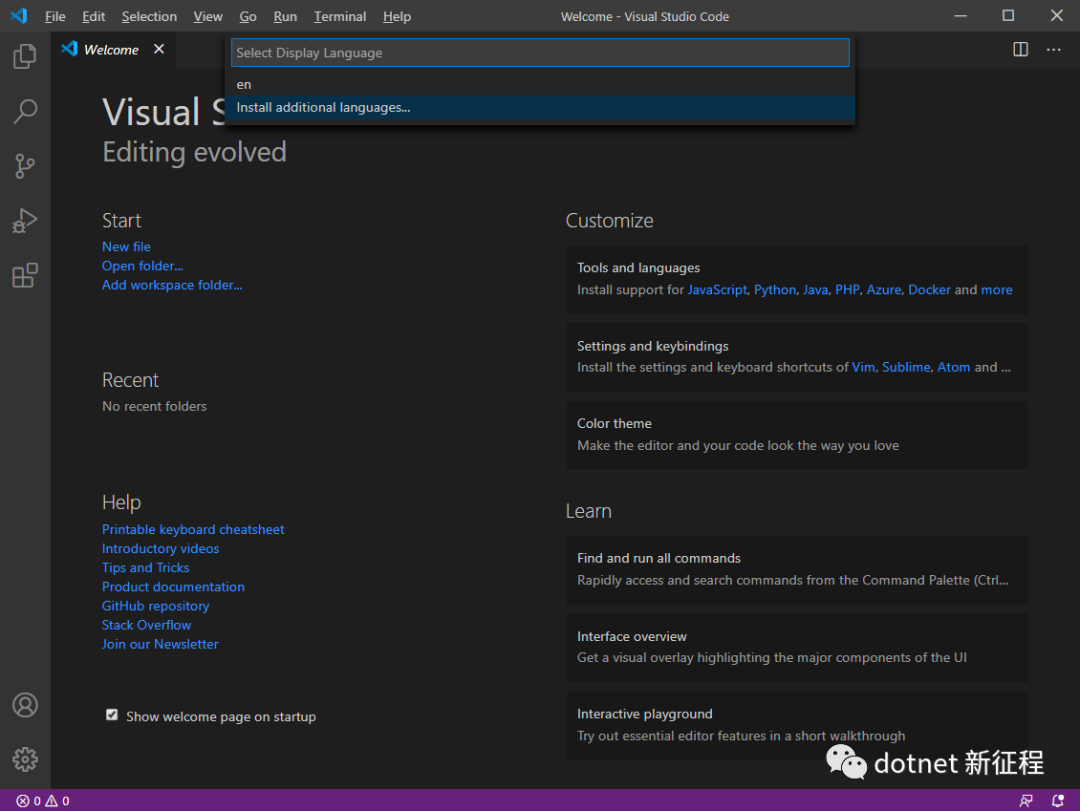Click the Select Display Language input
The image size is (1080, 811).
pos(540,52)
